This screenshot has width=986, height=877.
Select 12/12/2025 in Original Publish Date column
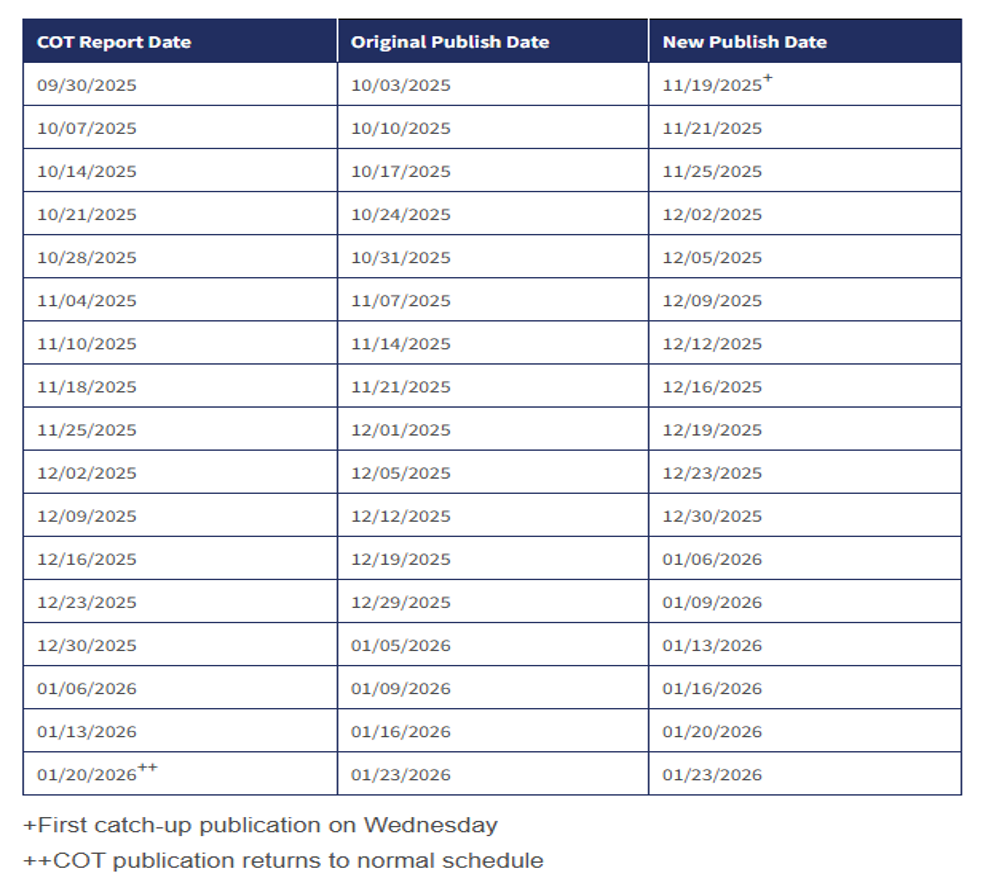pos(401,516)
